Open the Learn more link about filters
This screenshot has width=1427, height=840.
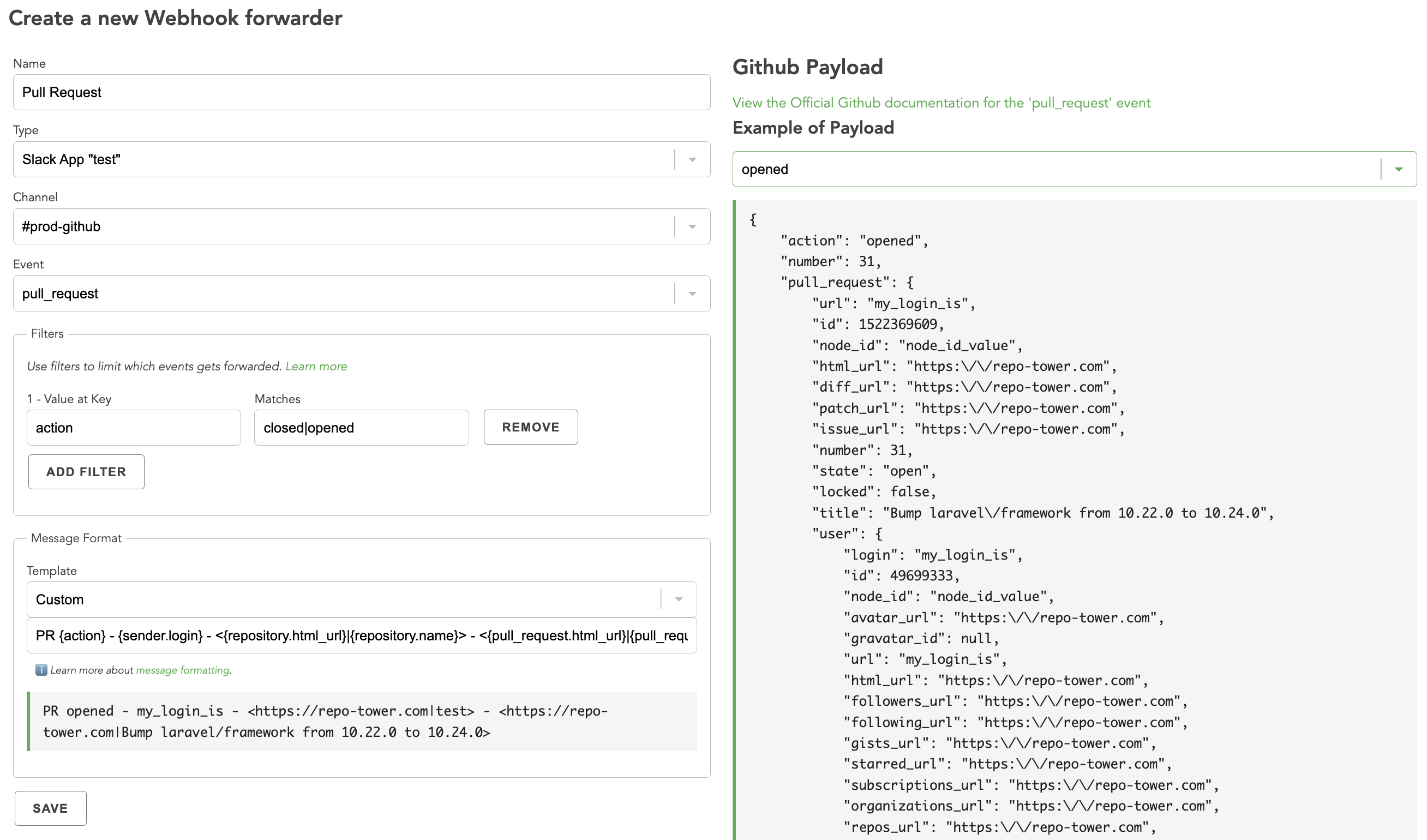coord(316,366)
